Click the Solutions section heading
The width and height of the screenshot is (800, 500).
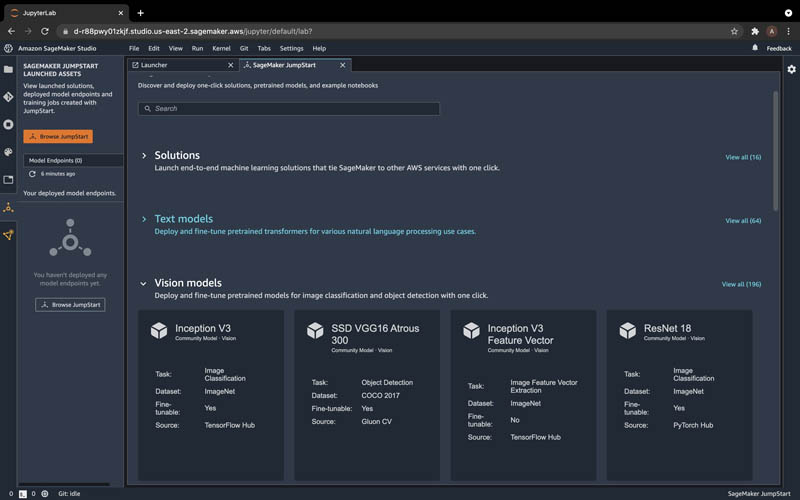pos(177,155)
